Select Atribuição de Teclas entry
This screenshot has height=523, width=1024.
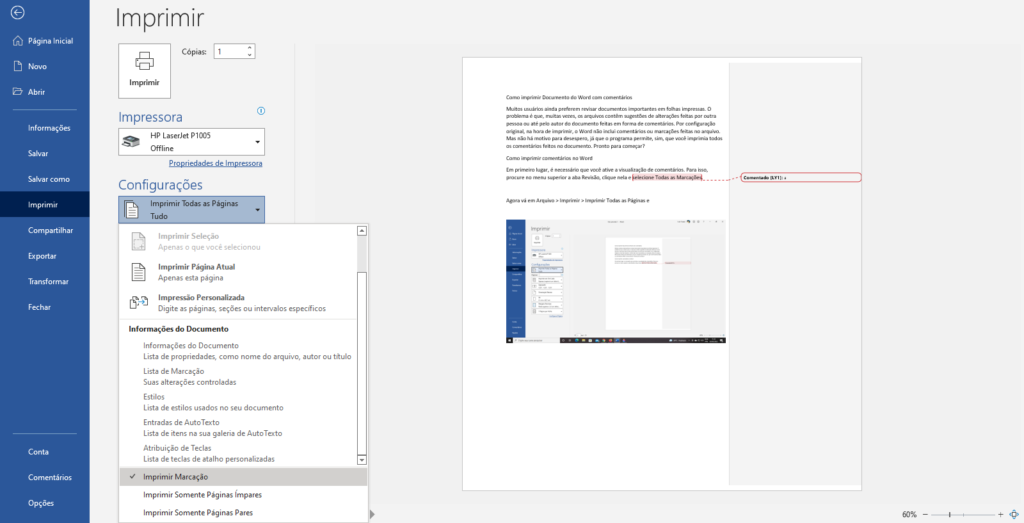coord(238,453)
